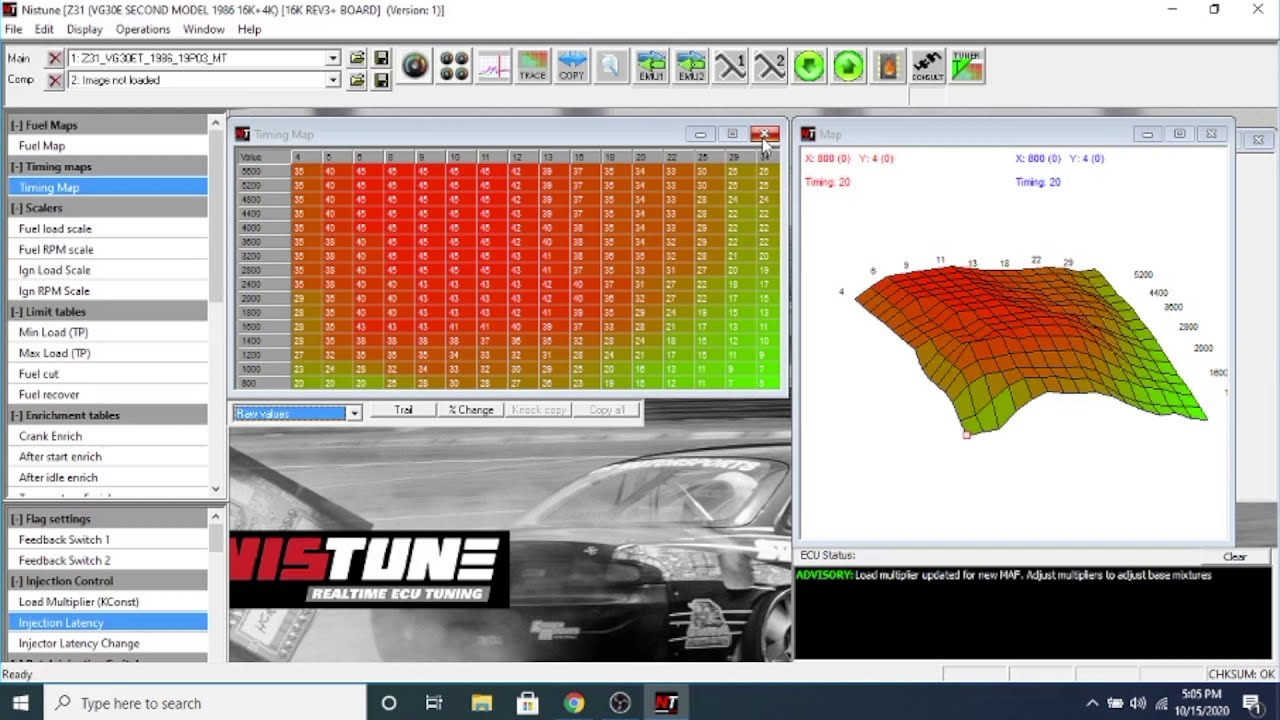Select Fuel Map in the tree

tap(108, 146)
